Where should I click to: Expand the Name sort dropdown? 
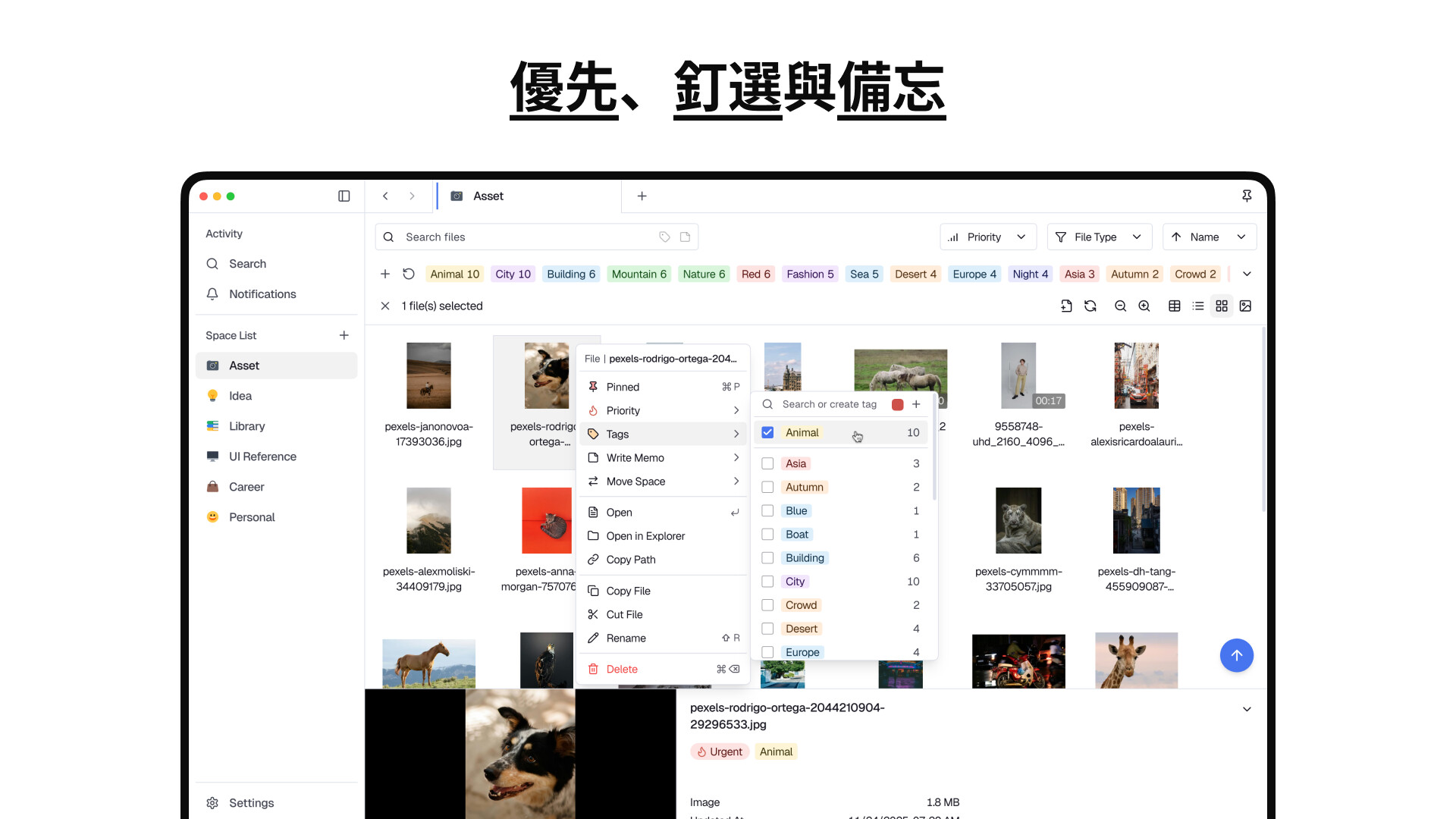click(x=1209, y=237)
